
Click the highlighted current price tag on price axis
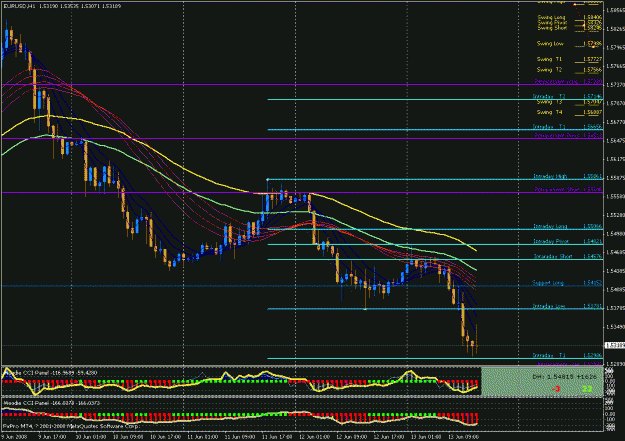615,345
